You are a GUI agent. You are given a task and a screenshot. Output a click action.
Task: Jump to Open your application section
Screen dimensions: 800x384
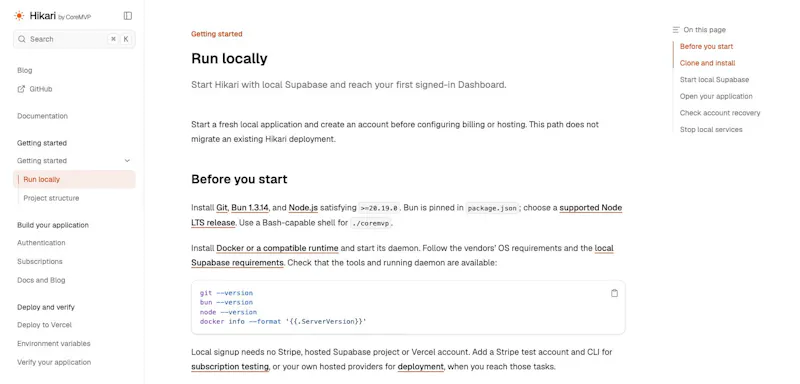(x=716, y=96)
